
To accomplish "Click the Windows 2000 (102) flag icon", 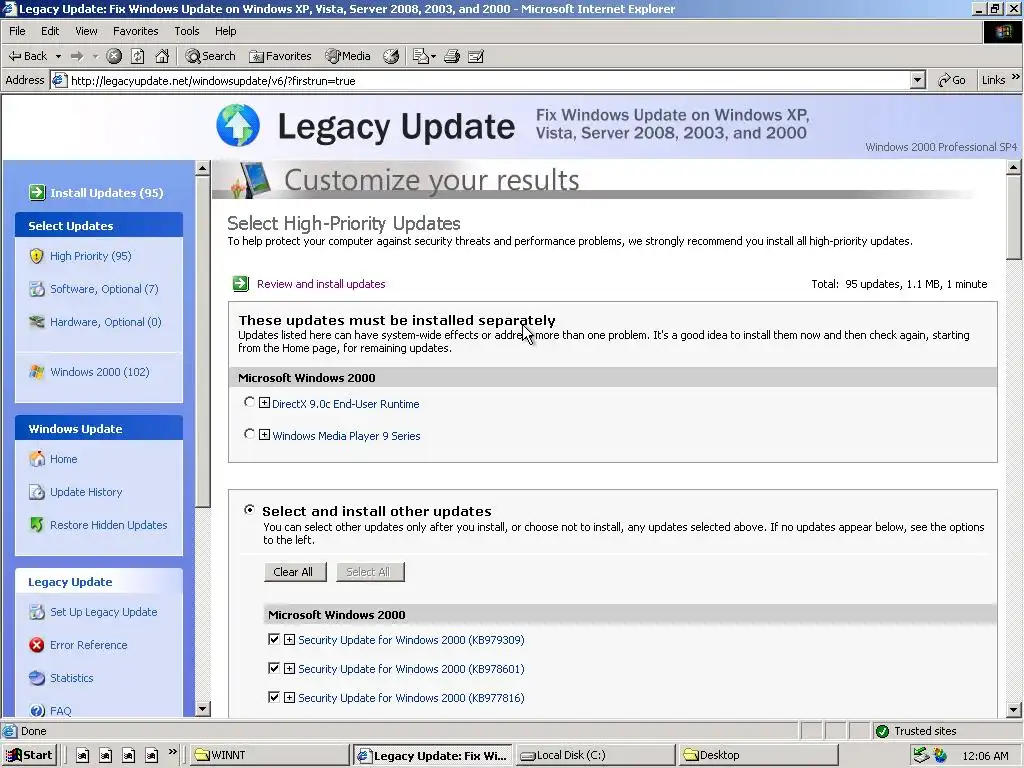I will pos(37,372).
